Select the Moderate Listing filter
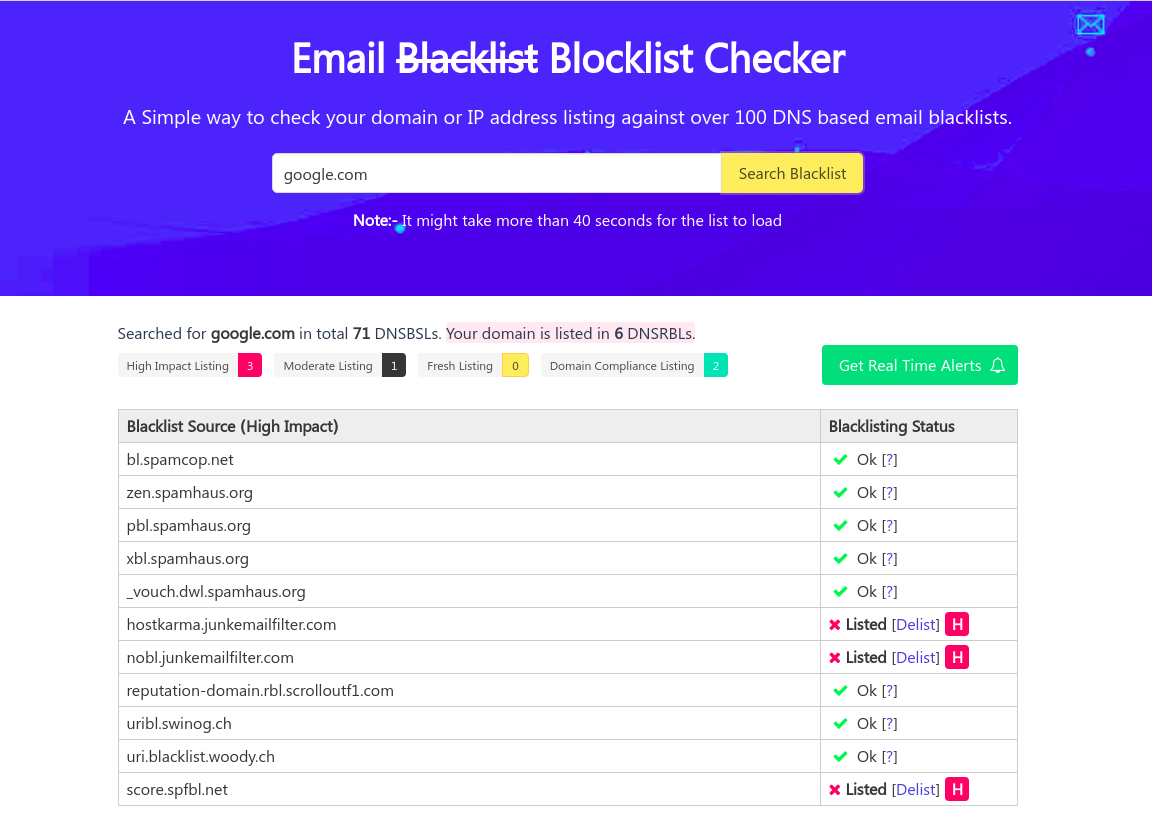Image resolution: width=1152 pixels, height=830 pixels. tap(339, 366)
